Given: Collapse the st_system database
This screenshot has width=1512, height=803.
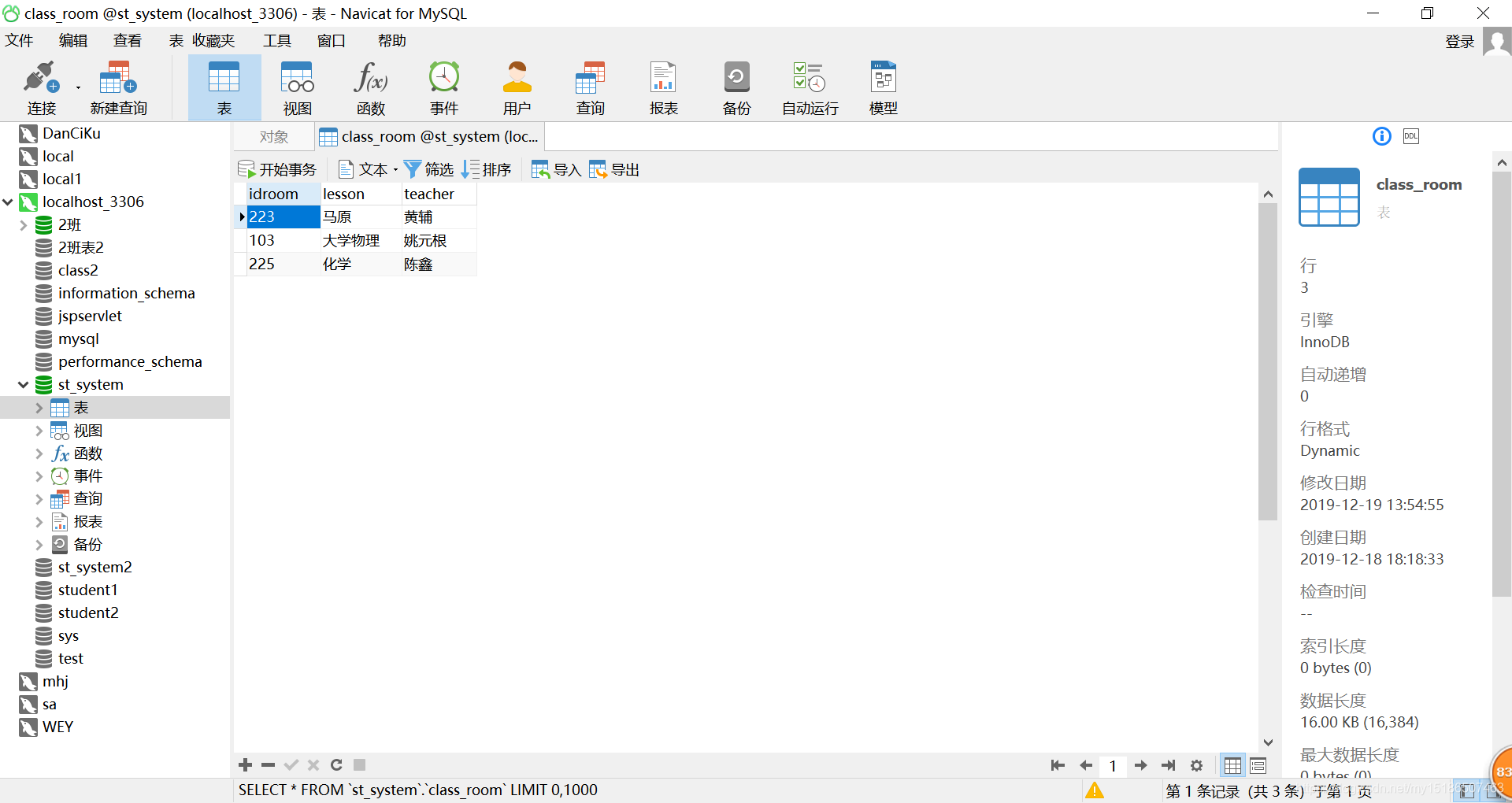Looking at the screenshot, I should [x=24, y=385].
